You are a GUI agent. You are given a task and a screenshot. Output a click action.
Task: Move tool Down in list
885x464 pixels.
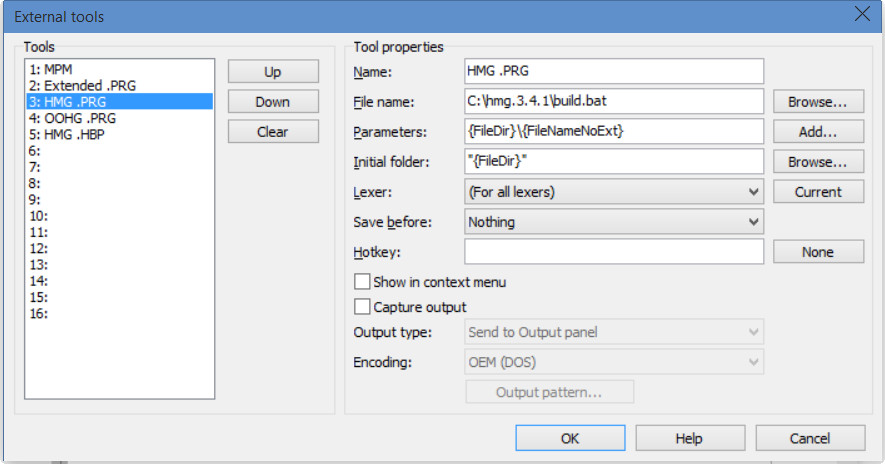click(x=273, y=102)
